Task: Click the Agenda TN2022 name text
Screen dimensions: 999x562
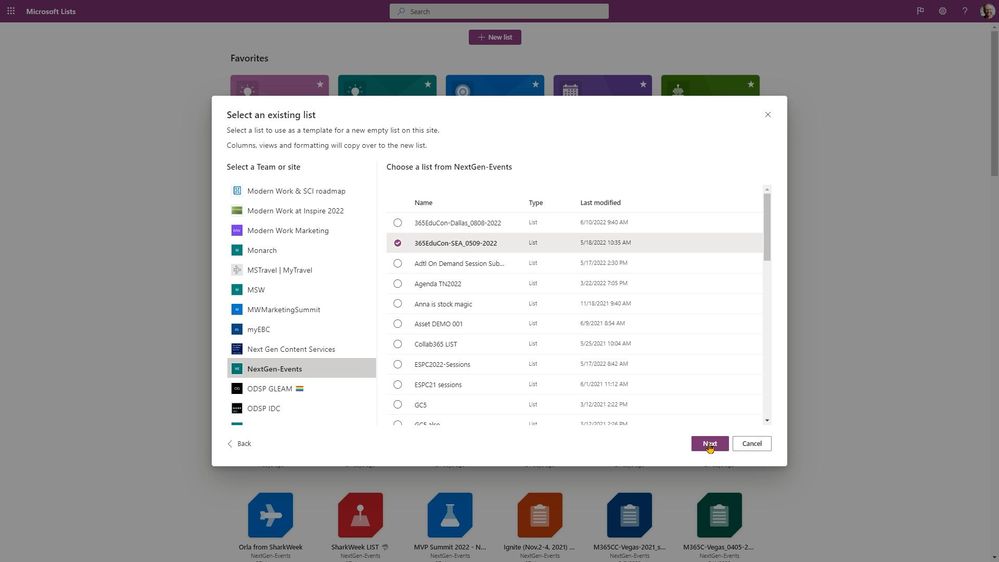Action: coord(438,284)
